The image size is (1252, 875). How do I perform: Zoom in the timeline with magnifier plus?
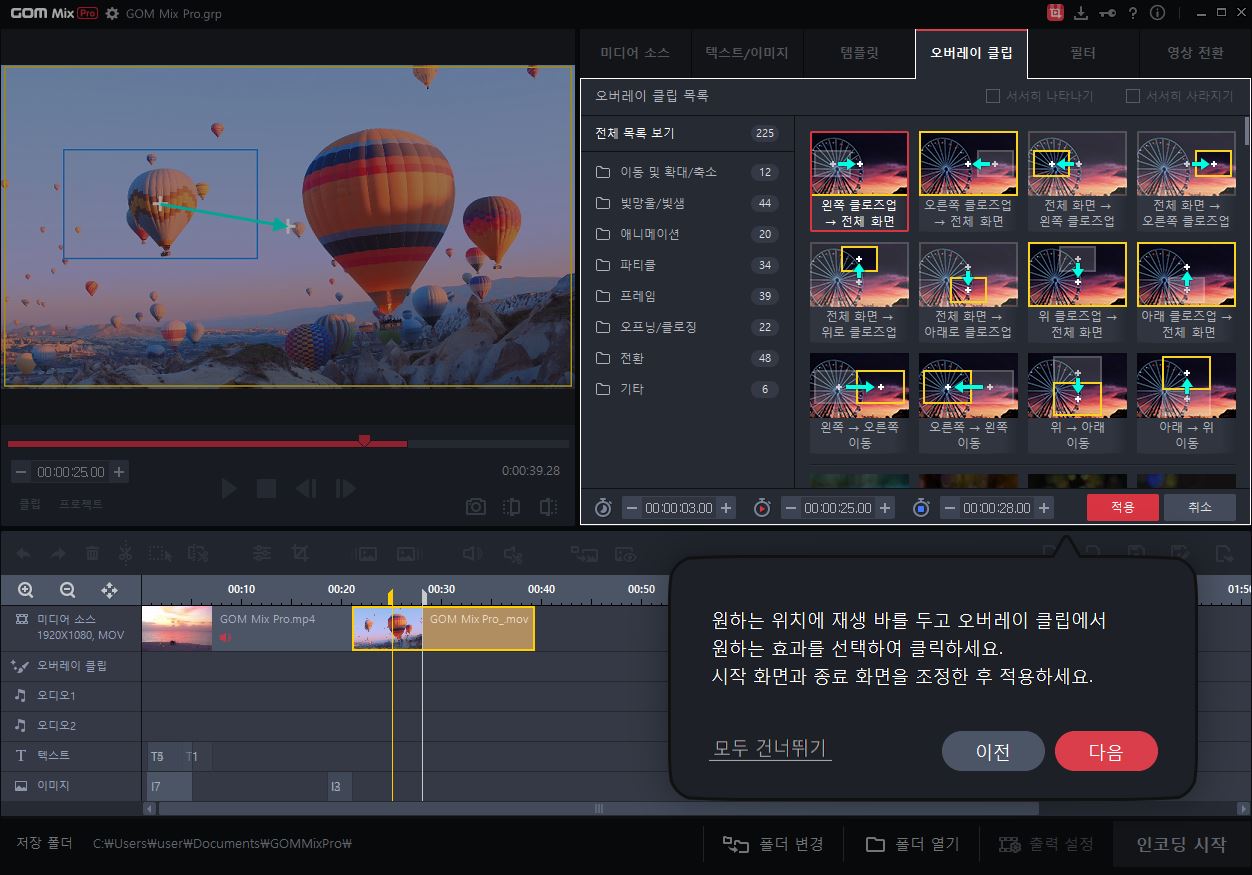coord(26,590)
